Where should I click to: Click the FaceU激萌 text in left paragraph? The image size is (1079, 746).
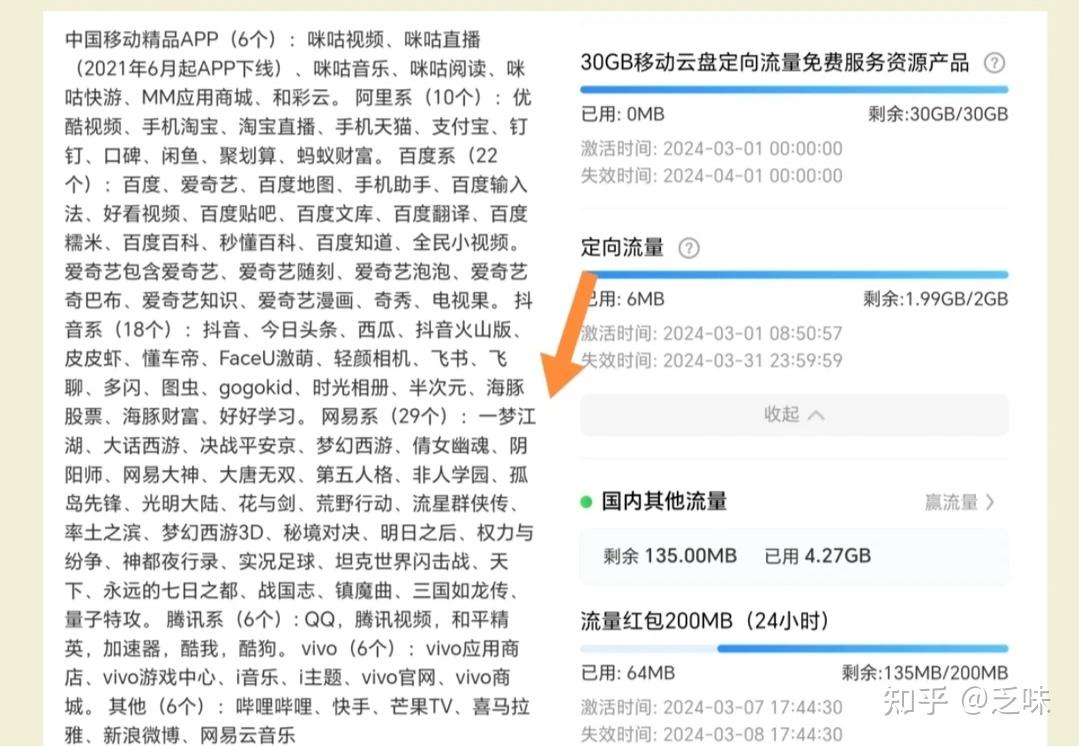tap(266, 359)
